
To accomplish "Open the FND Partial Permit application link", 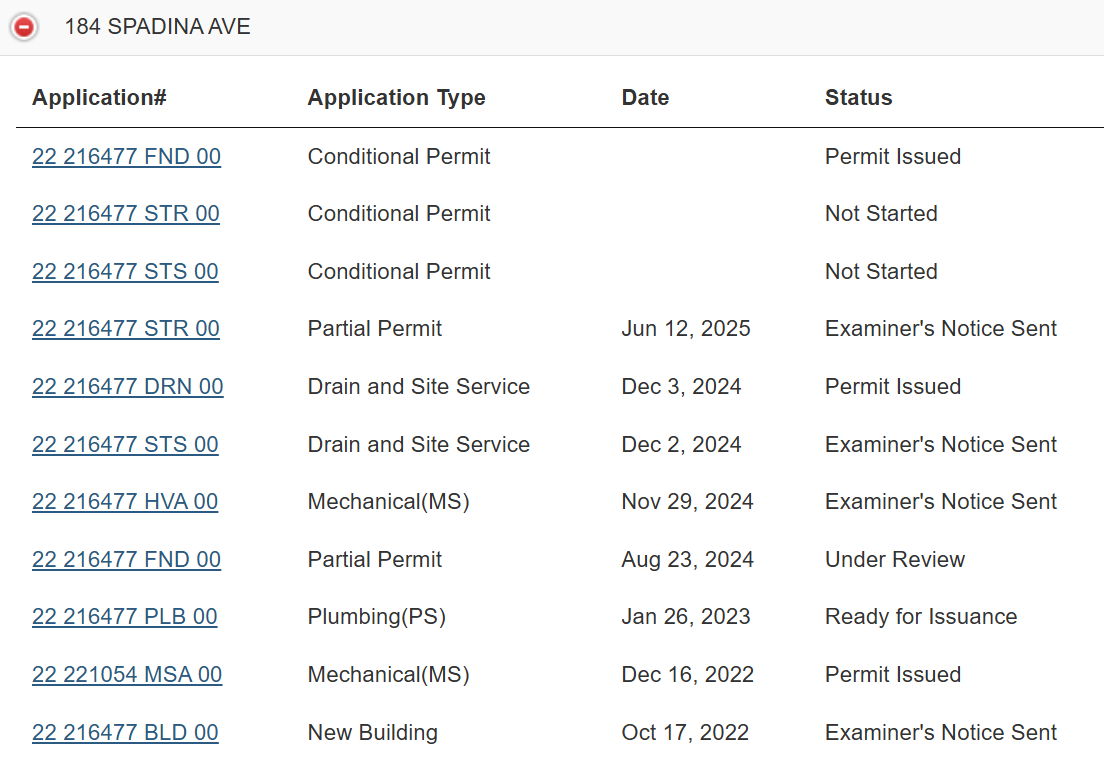I will pyautogui.click(x=126, y=560).
